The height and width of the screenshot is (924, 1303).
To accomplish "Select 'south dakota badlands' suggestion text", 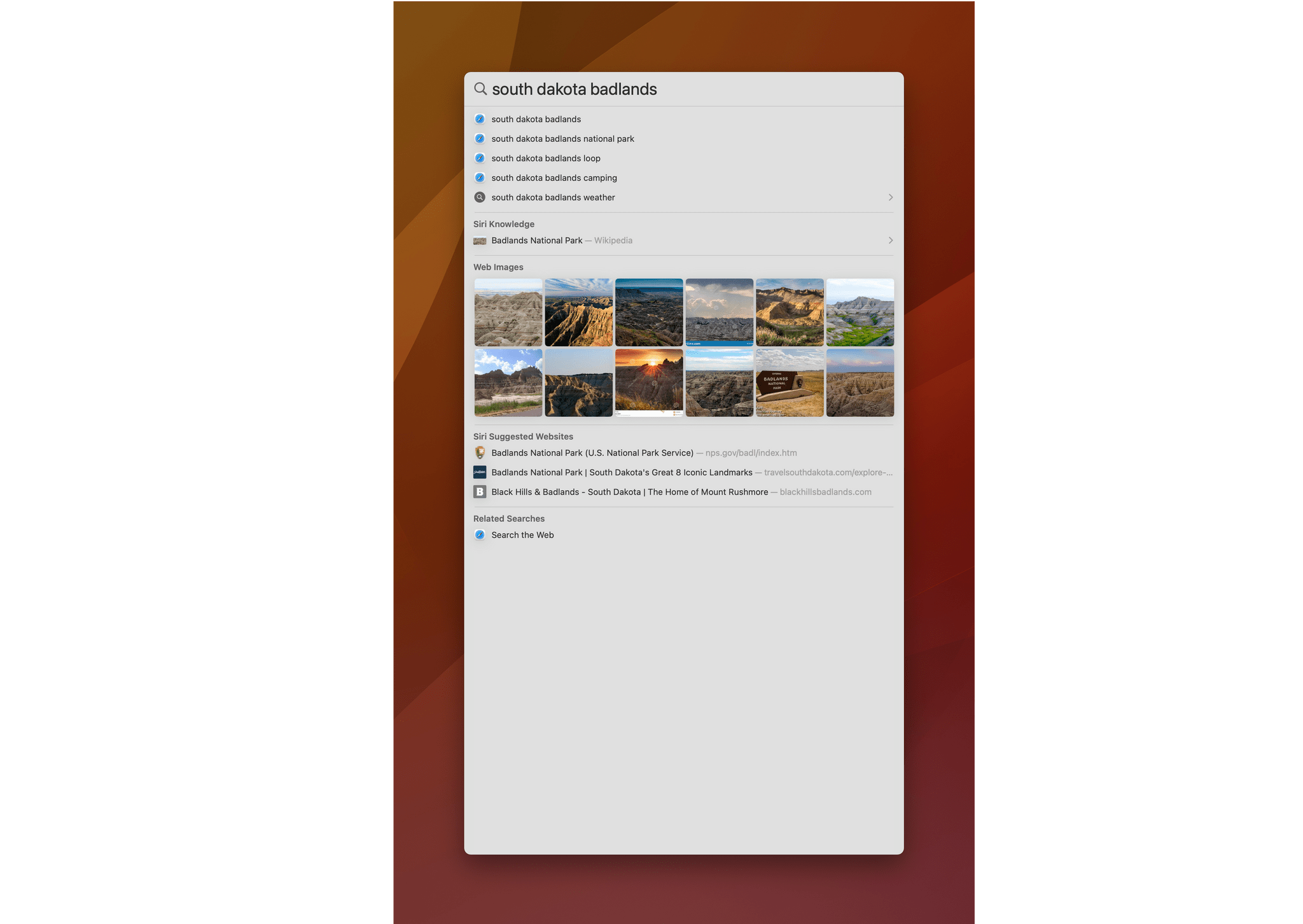I will pos(536,119).
